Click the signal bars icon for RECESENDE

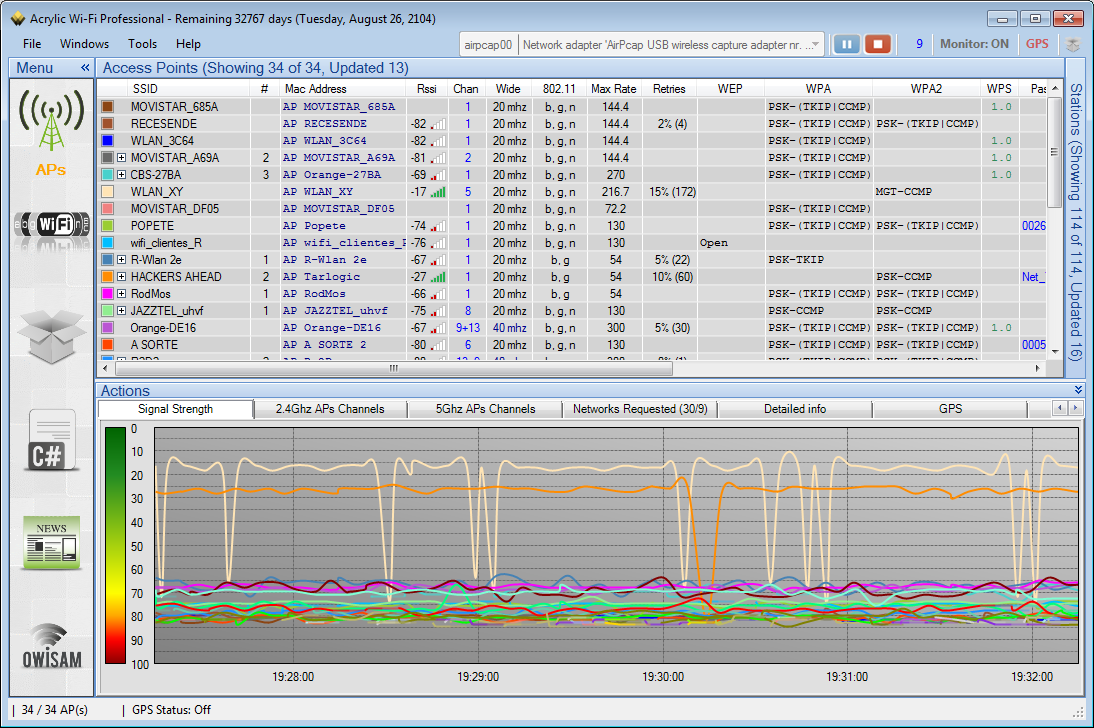pyautogui.click(x=438, y=124)
